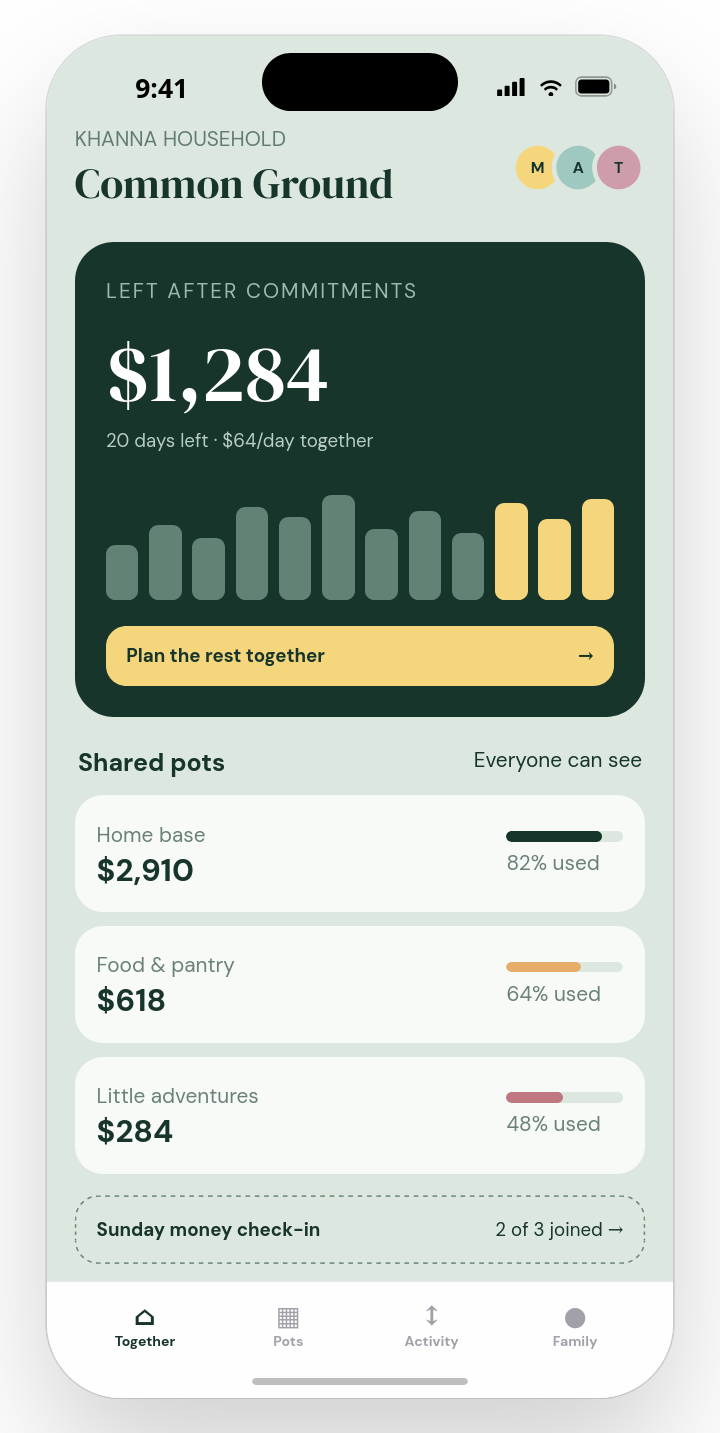
Task: Open the Home base pot card
Action: pos(360,854)
